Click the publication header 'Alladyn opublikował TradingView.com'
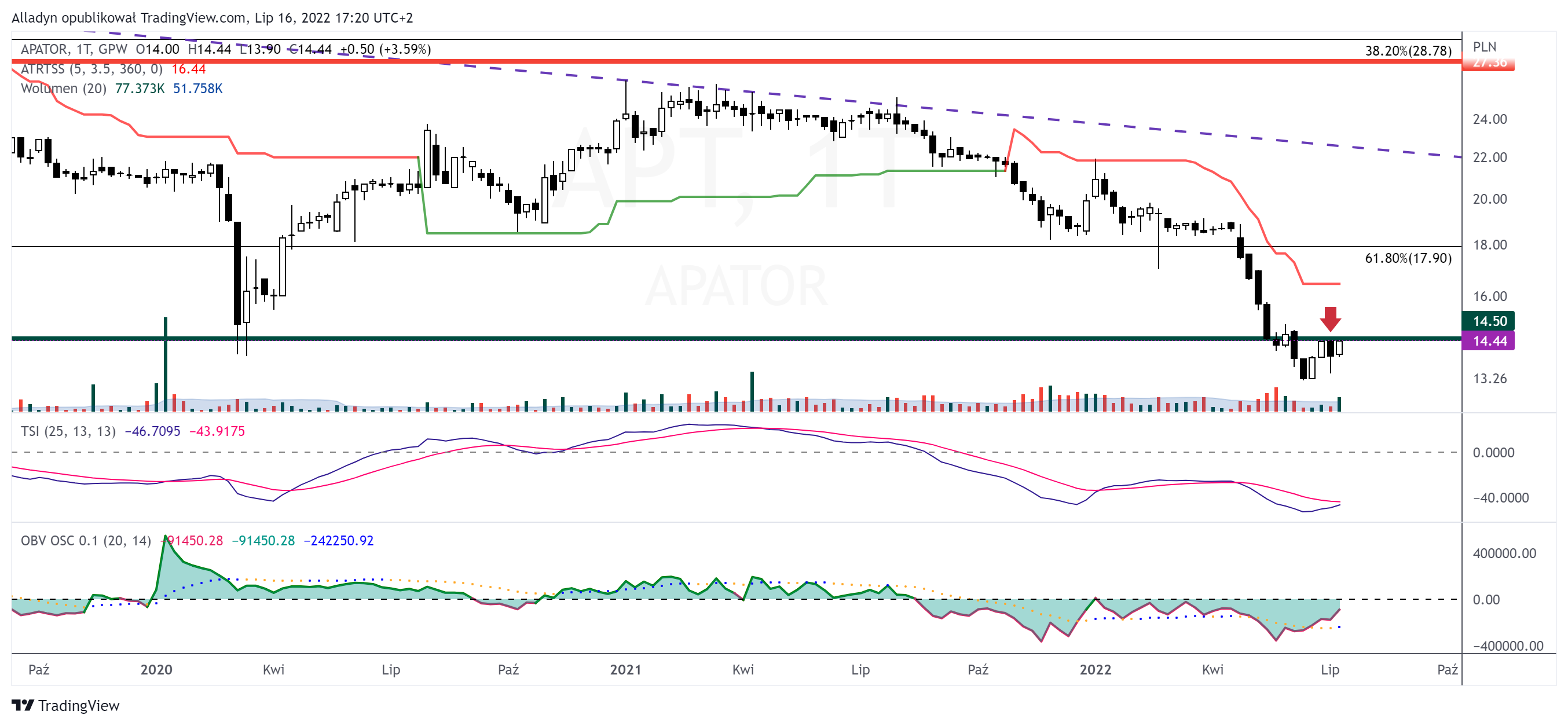 tap(129, 17)
